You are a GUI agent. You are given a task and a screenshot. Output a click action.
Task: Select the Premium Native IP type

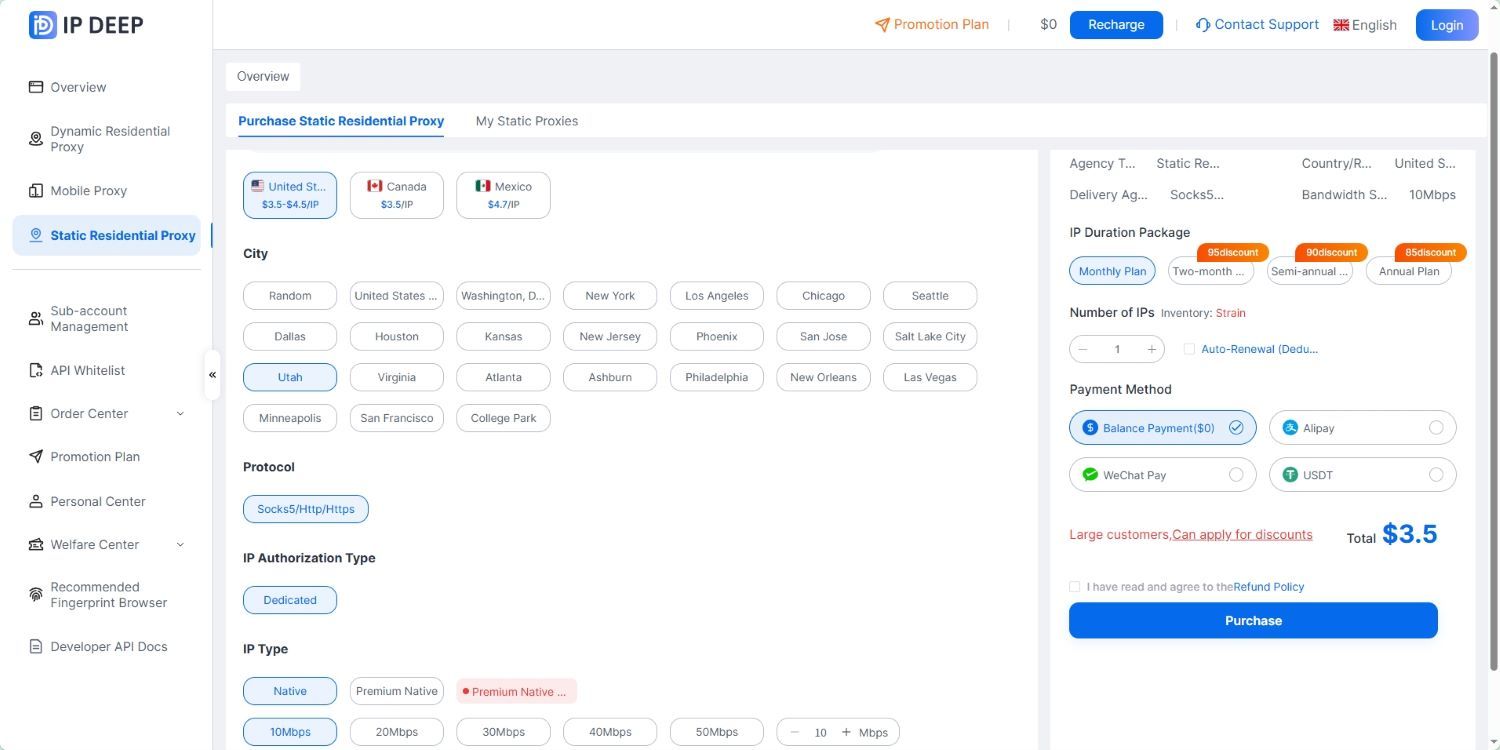click(x=397, y=691)
